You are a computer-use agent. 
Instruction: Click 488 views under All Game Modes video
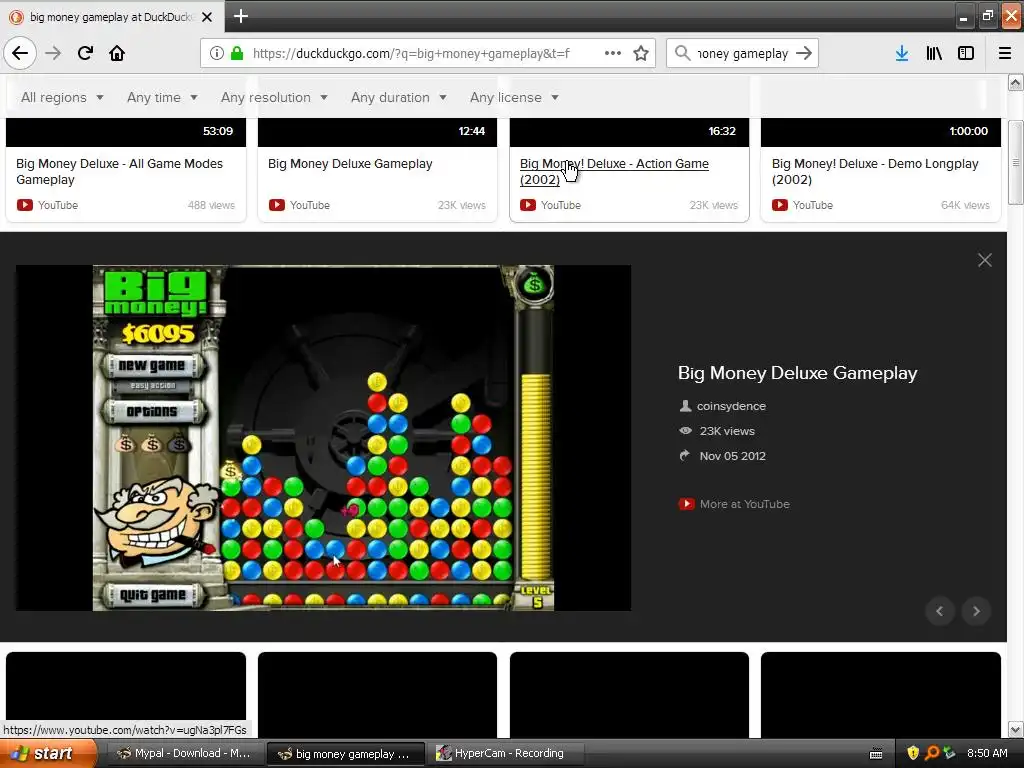[211, 205]
